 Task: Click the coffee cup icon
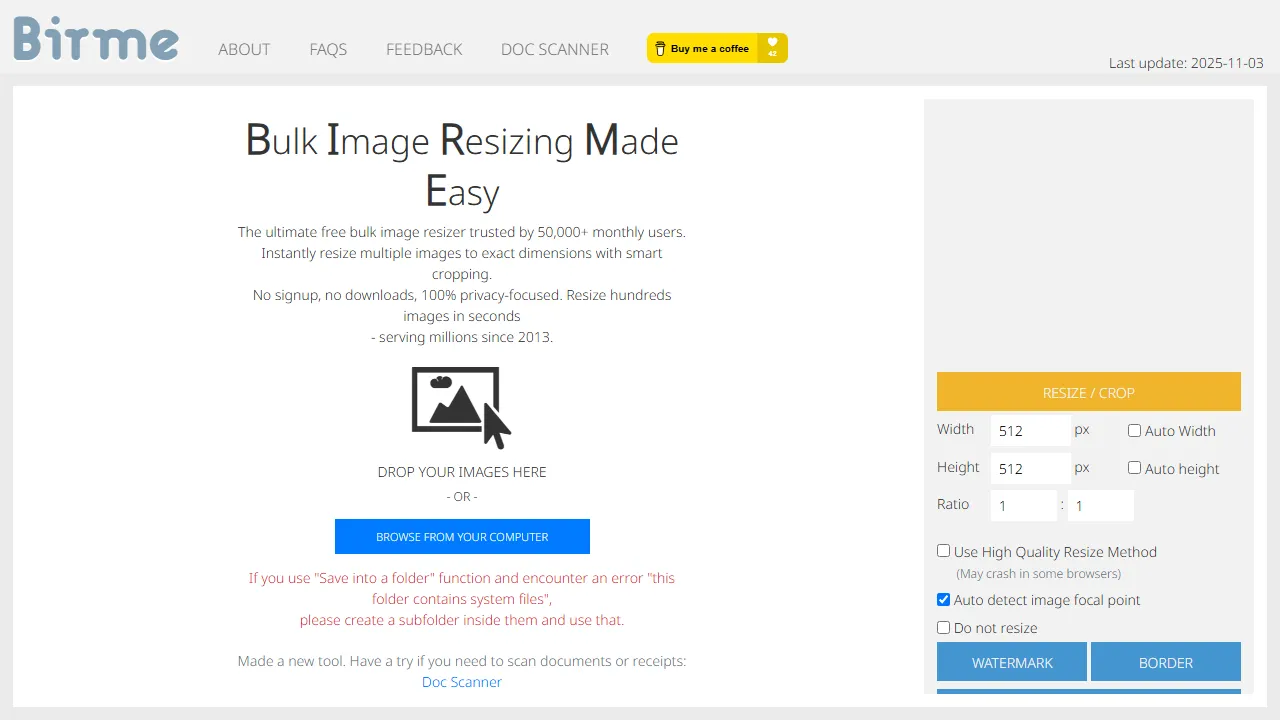pyautogui.click(x=660, y=47)
